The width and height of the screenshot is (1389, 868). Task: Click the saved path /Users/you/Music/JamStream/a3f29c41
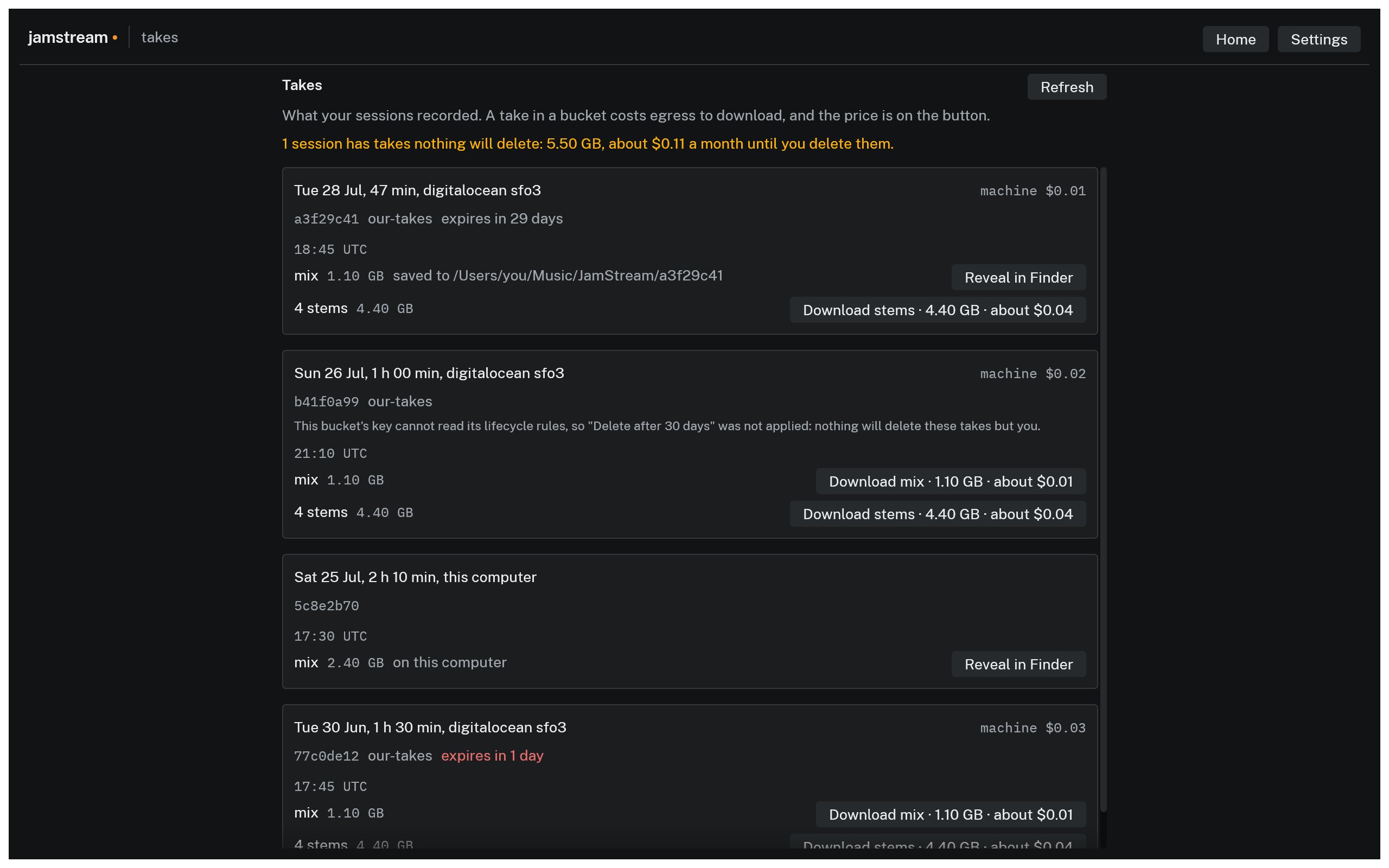pos(588,276)
